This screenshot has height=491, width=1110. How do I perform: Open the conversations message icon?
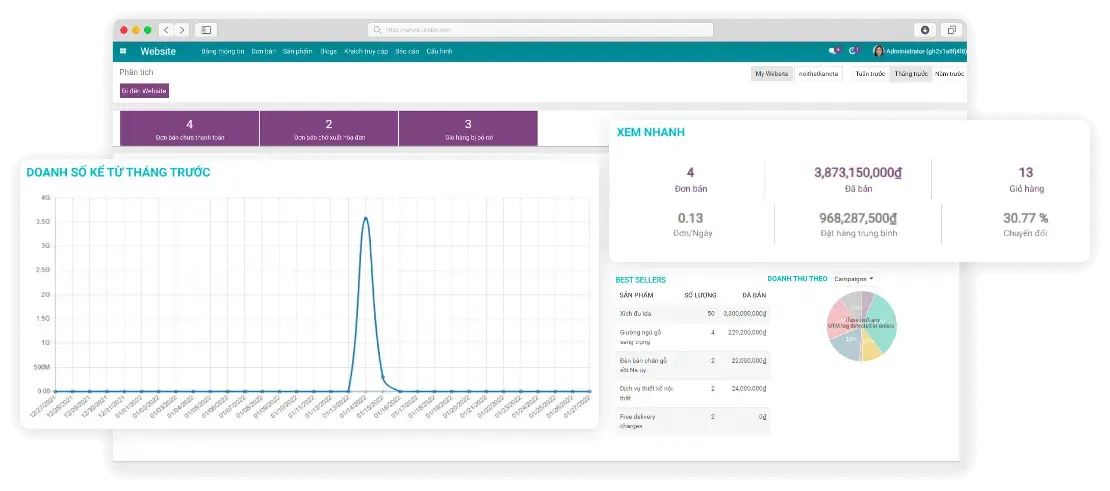(x=833, y=51)
